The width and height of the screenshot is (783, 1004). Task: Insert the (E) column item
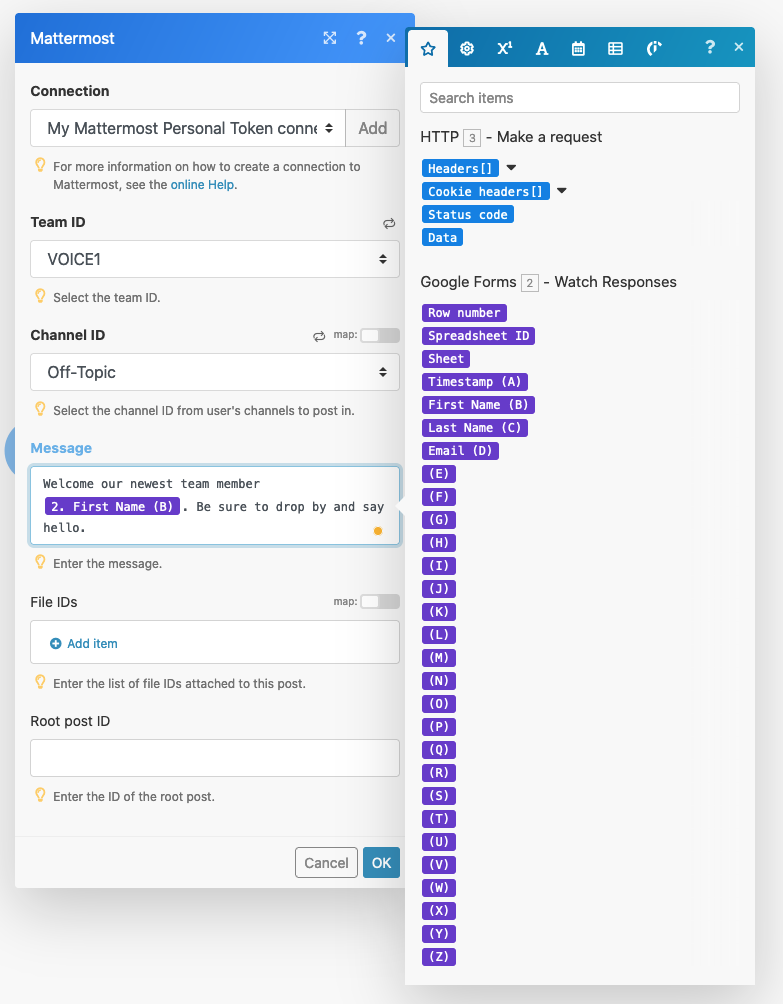439,474
